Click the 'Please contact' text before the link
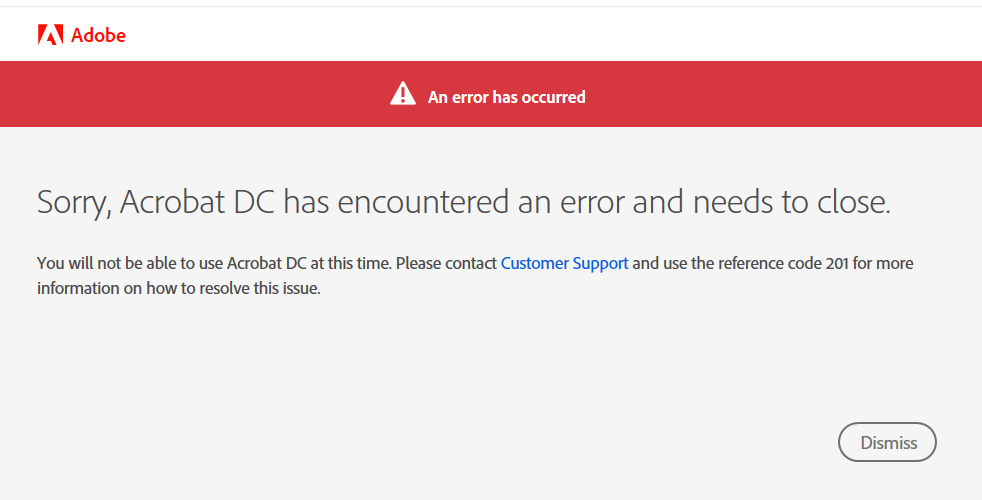982x500 pixels. click(447, 263)
